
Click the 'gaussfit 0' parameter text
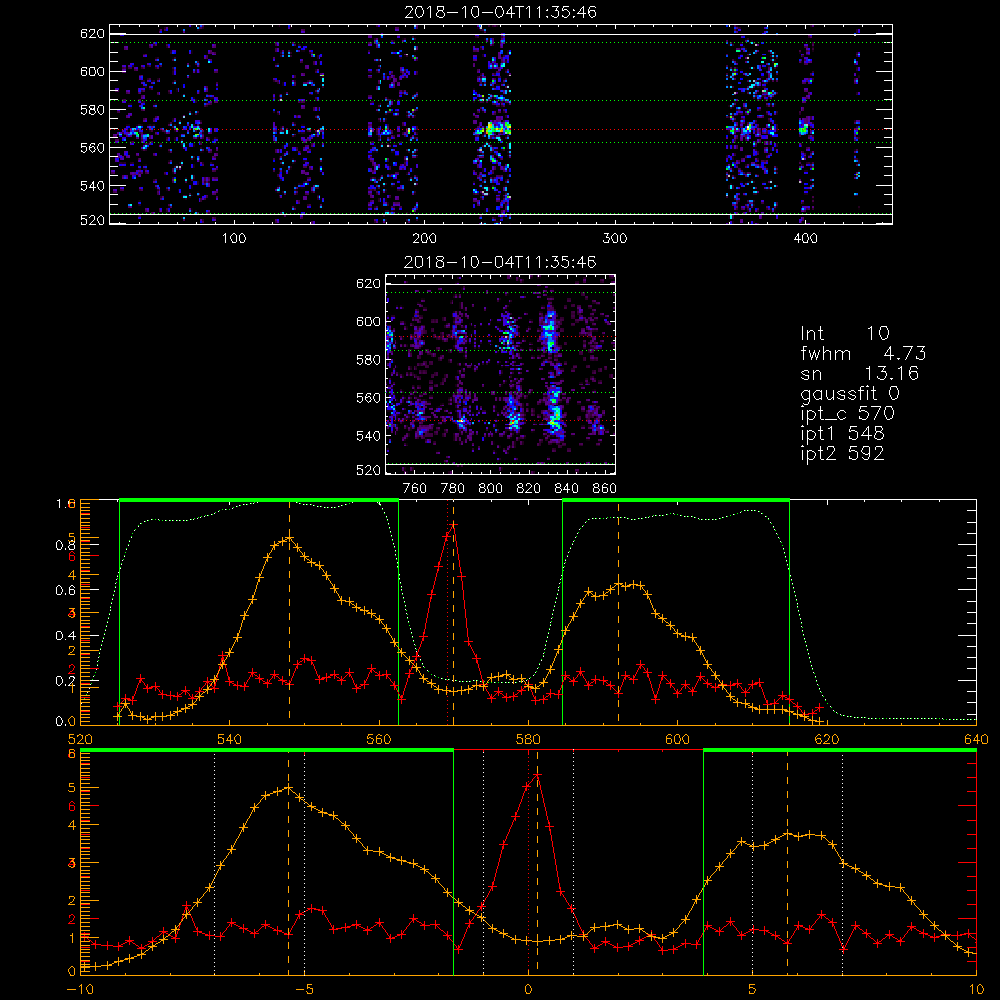(849, 393)
